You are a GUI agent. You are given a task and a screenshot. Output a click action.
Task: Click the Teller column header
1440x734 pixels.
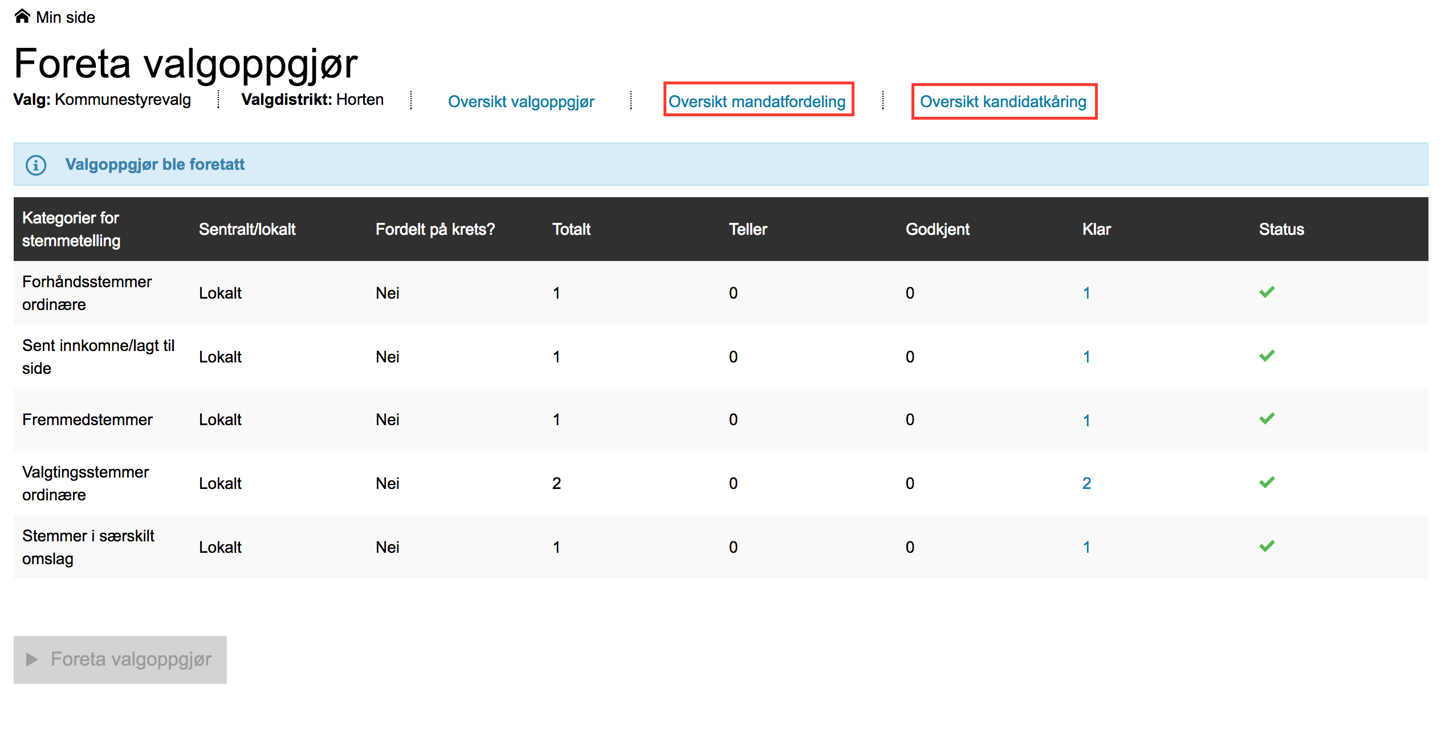(748, 230)
